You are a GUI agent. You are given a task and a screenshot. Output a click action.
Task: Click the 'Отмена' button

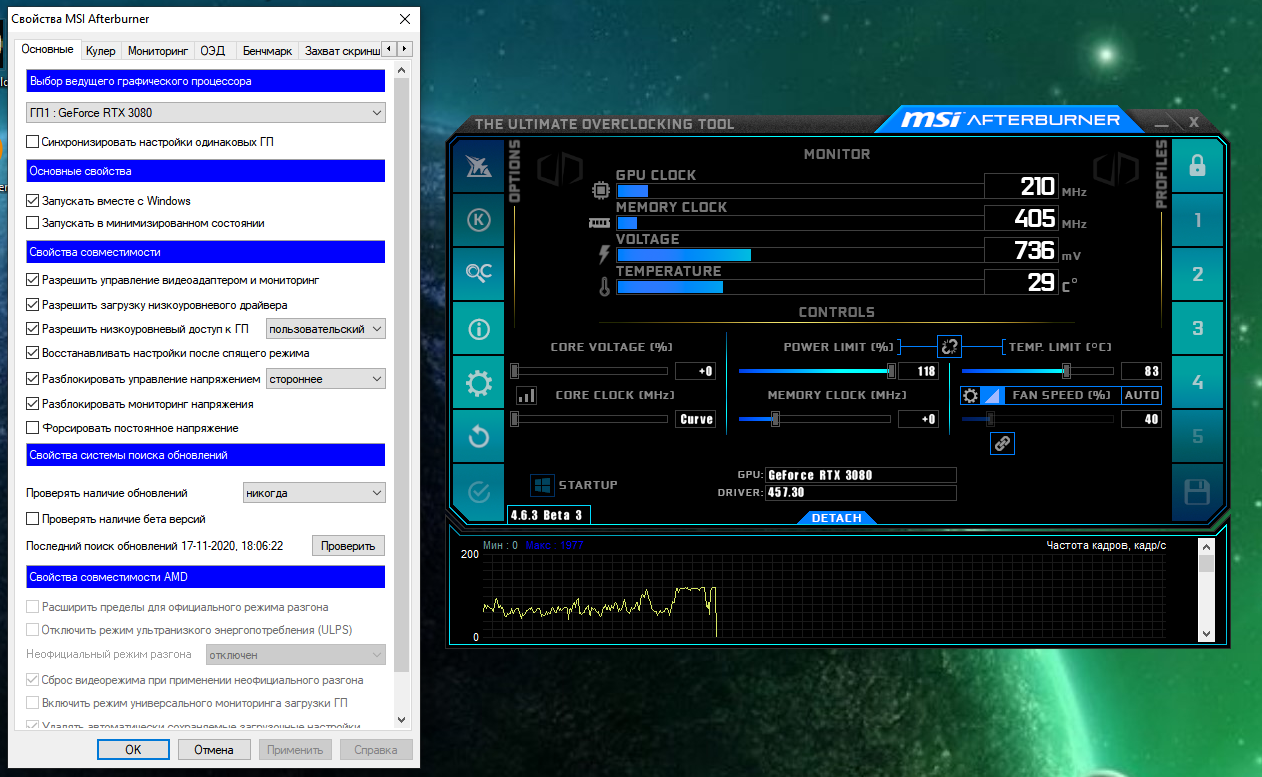pos(214,750)
